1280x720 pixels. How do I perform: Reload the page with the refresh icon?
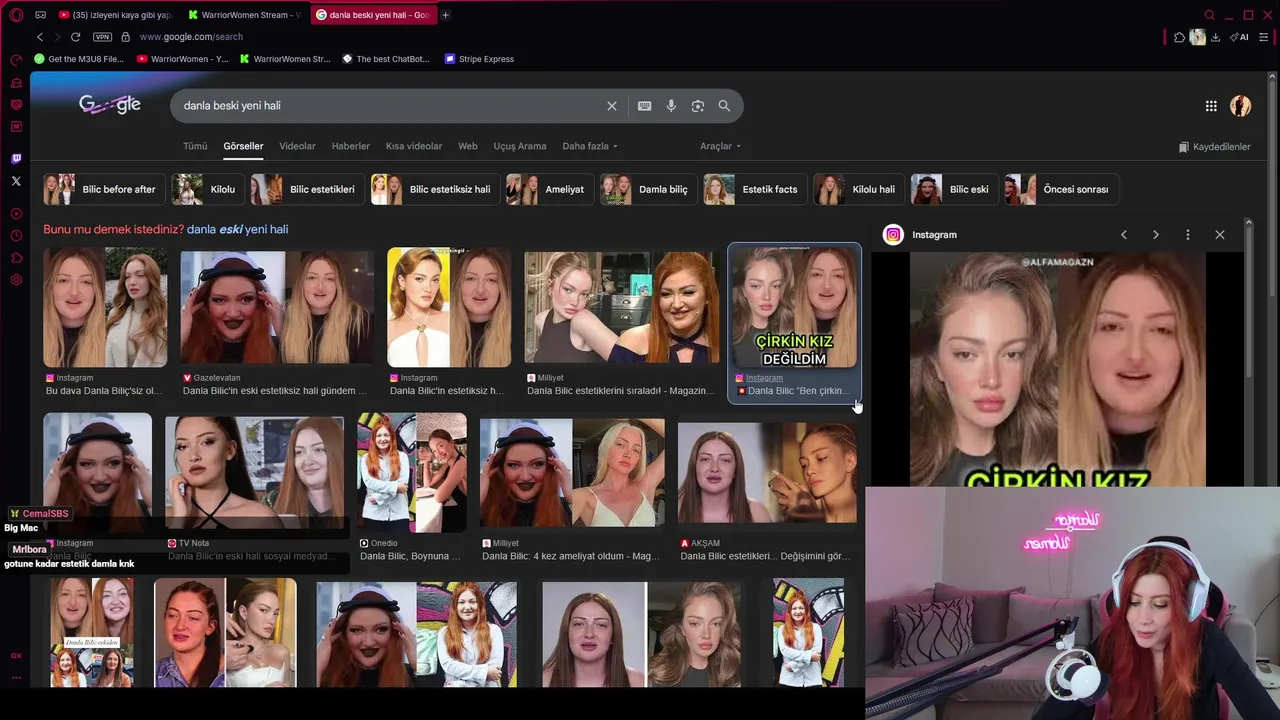tap(75, 37)
